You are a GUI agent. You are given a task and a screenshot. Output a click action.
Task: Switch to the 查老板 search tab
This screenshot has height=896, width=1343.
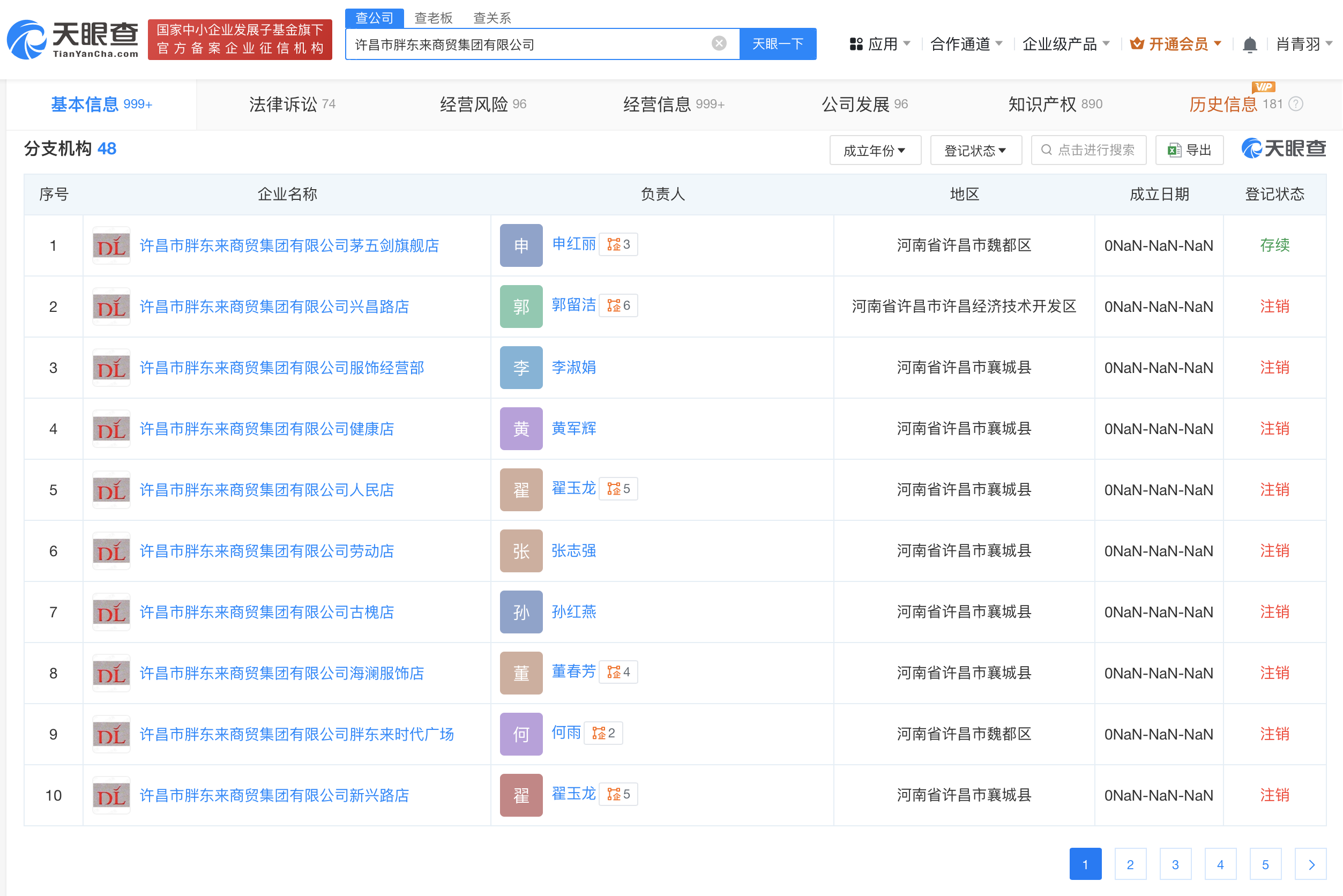coord(433,18)
